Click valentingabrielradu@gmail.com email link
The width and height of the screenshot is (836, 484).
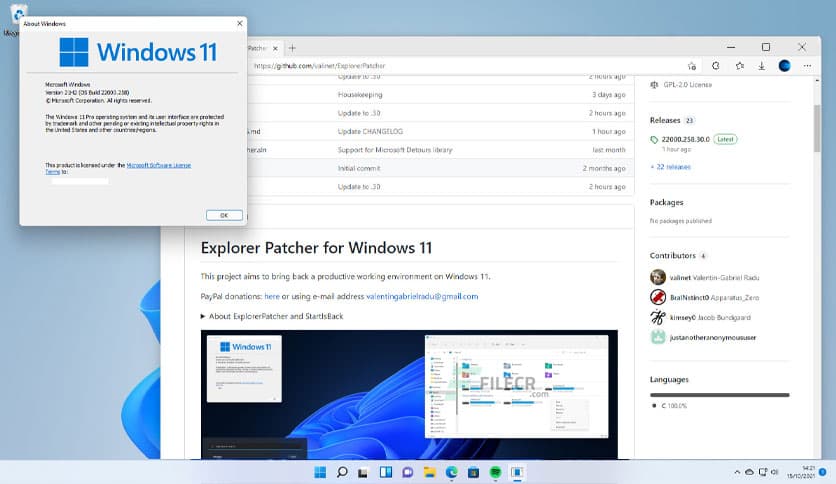click(x=422, y=296)
